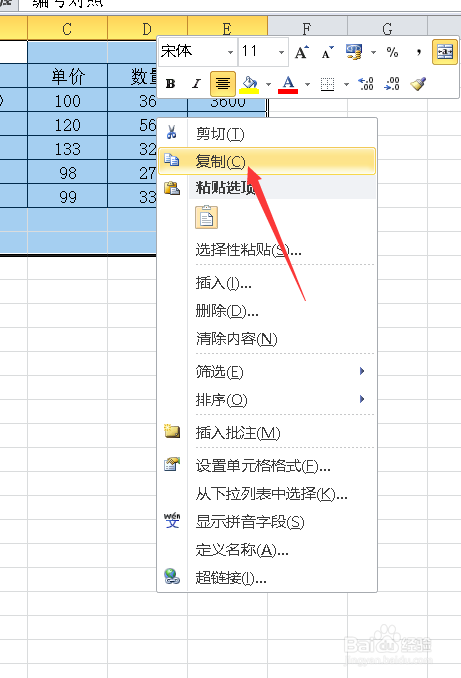
Task: Toggle center alignment button
Action: (223, 83)
